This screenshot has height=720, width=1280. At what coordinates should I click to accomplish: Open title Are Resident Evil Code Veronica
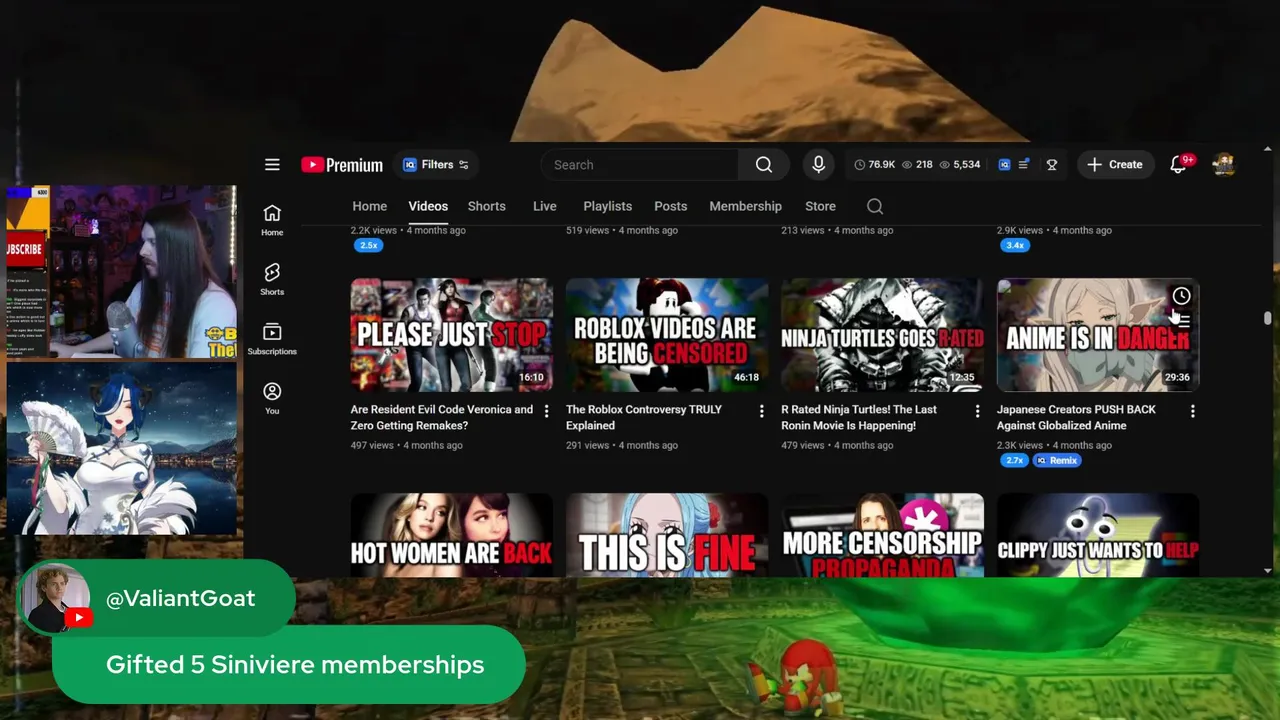click(x=442, y=417)
